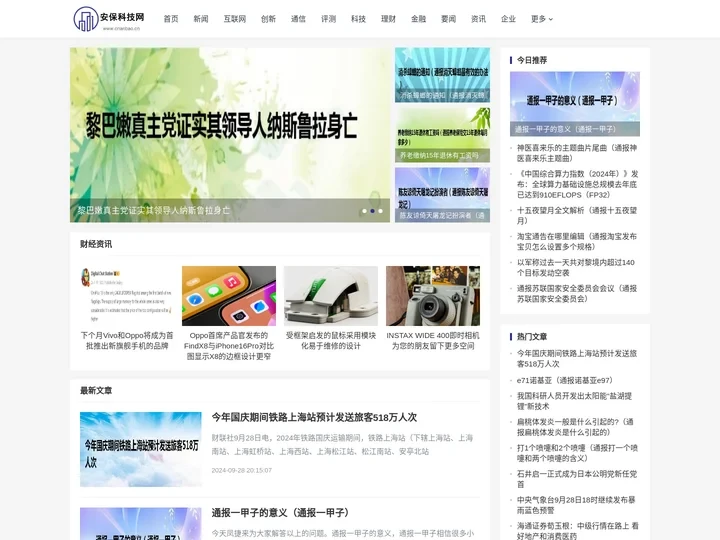Image resolution: width=720 pixels, height=540 pixels.
Task: Open the Vivo和Oppo article thumbnail
Action: [x=127, y=296]
